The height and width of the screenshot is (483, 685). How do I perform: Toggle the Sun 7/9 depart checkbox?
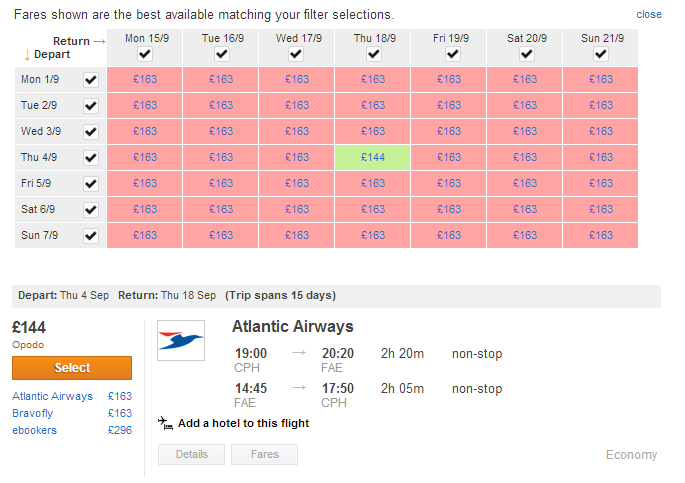(x=91, y=236)
